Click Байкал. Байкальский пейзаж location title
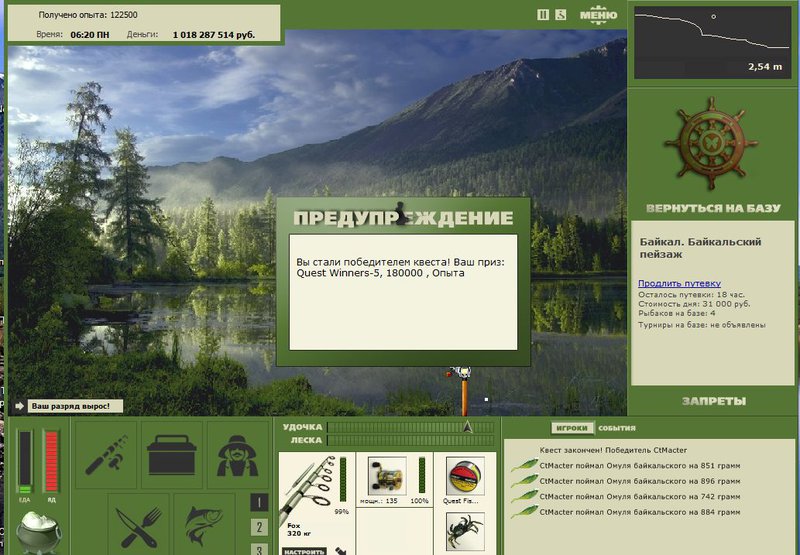The width and height of the screenshot is (800, 555). [700, 248]
